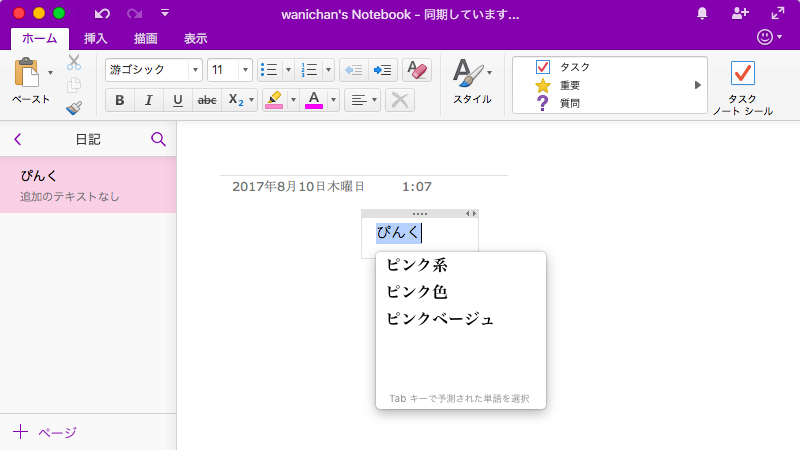The width and height of the screenshot is (800, 450).
Task: Expand the tags gallery arrow
Action: click(x=697, y=85)
